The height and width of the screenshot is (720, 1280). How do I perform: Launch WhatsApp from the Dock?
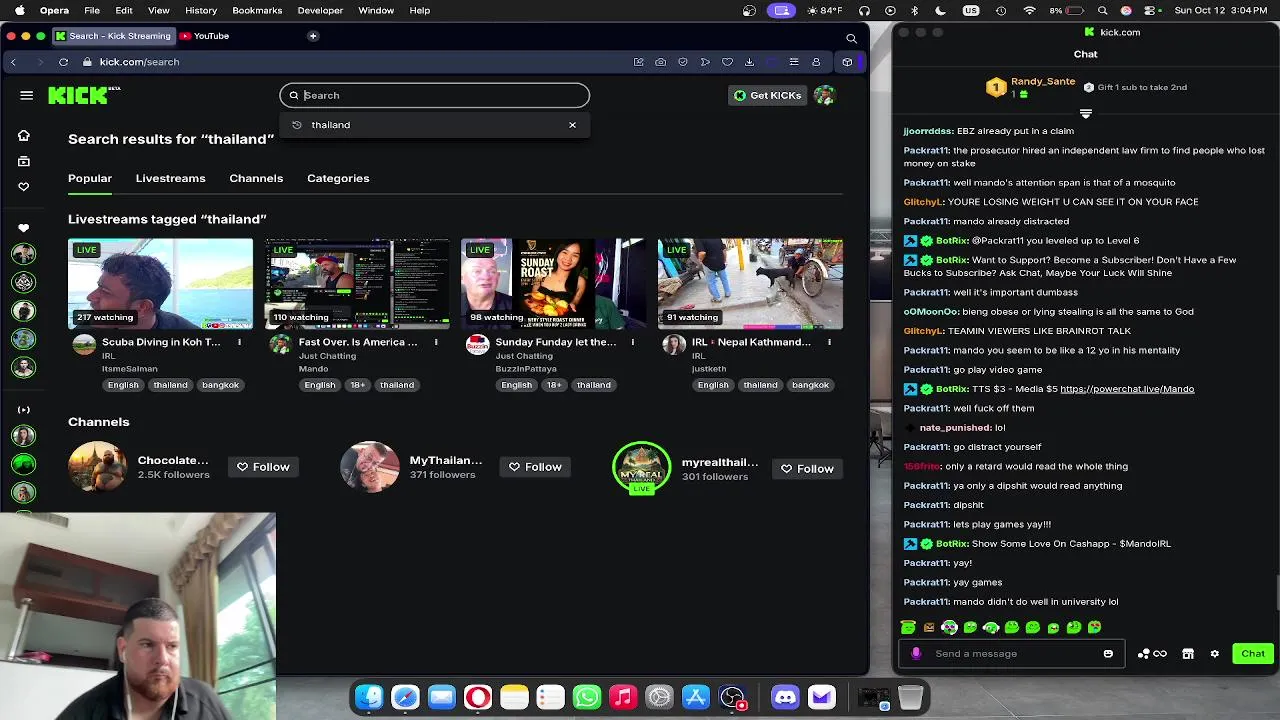[x=586, y=697]
